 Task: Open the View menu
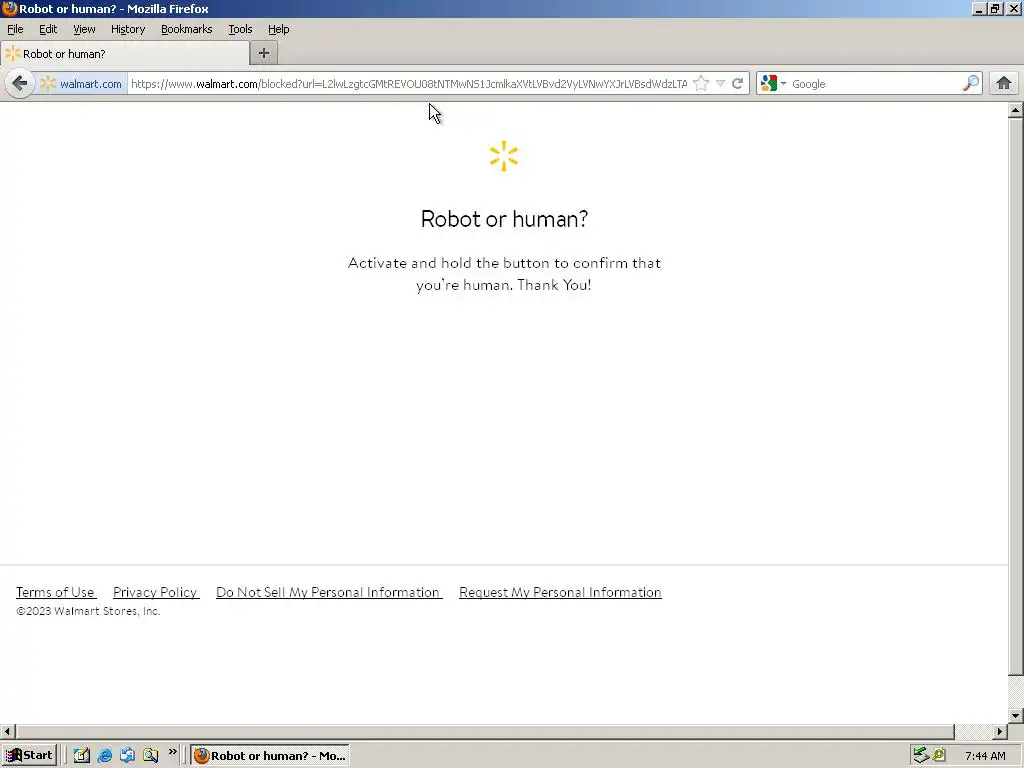pyautogui.click(x=84, y=29)
